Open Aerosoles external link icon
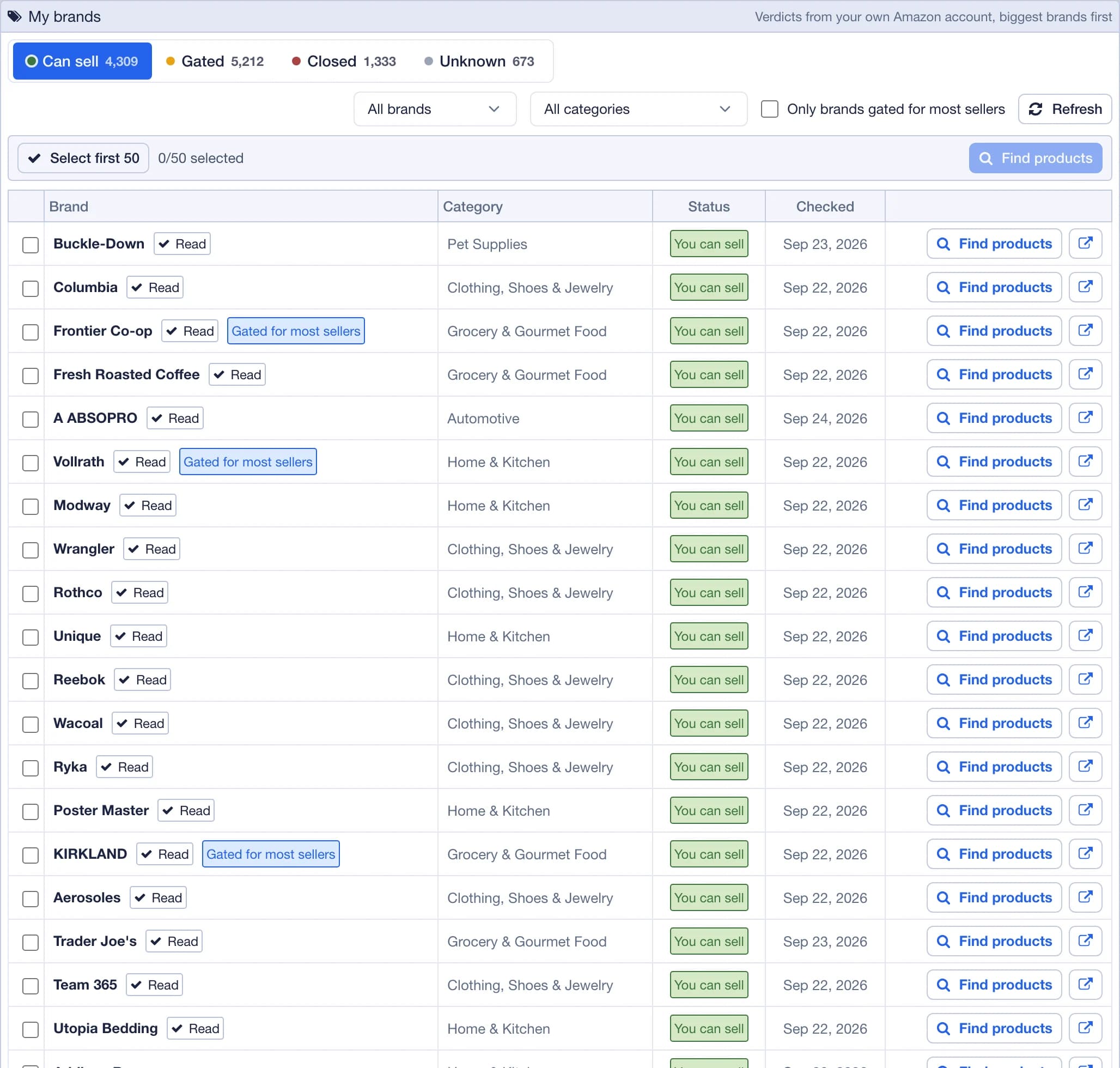The height and width of the screenshot is (1068, 1120). click(1085, 898)
